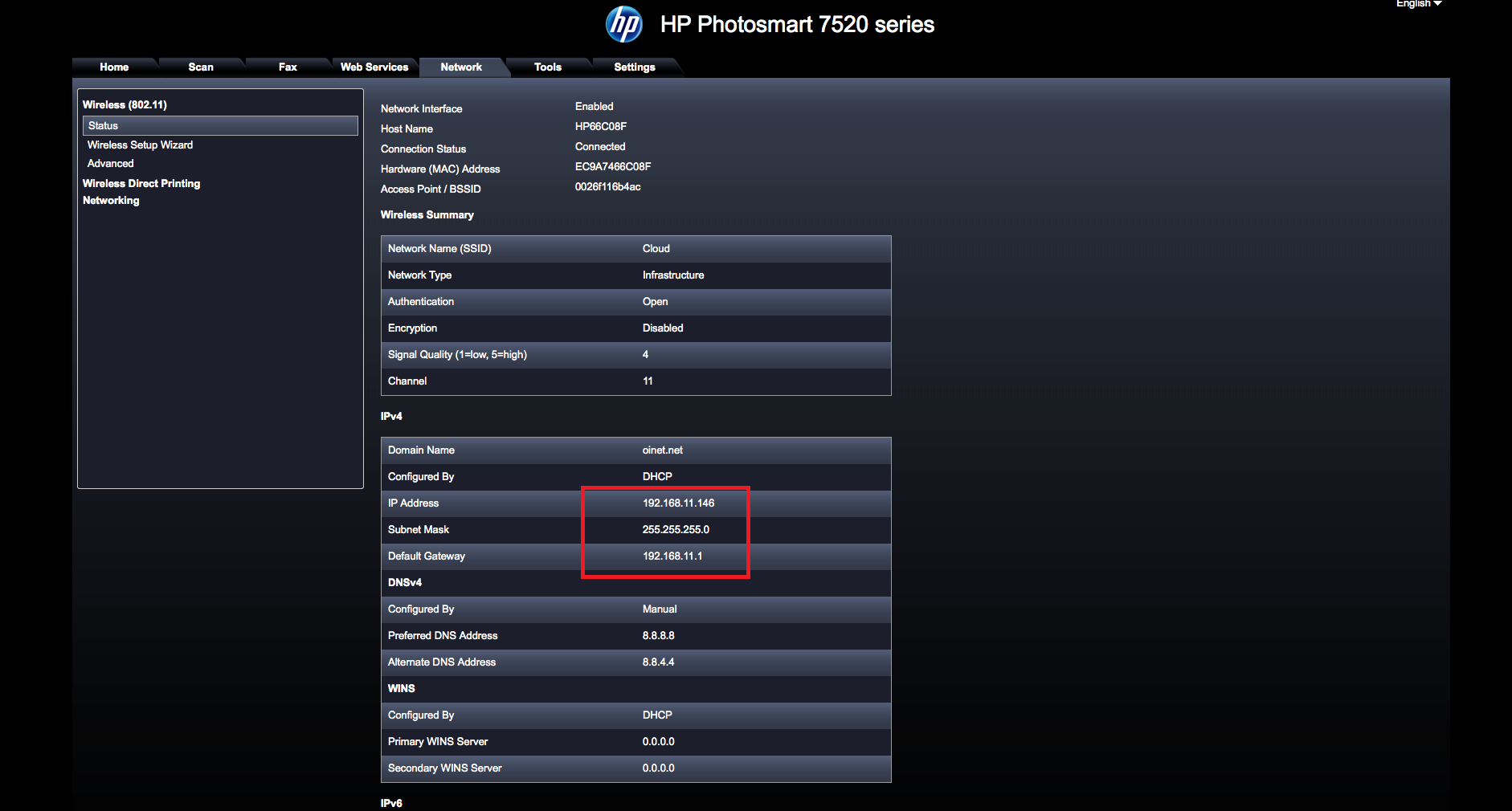Click the Network Interface label
This screenshot has height=811, width=1512.
coord(421,109)
